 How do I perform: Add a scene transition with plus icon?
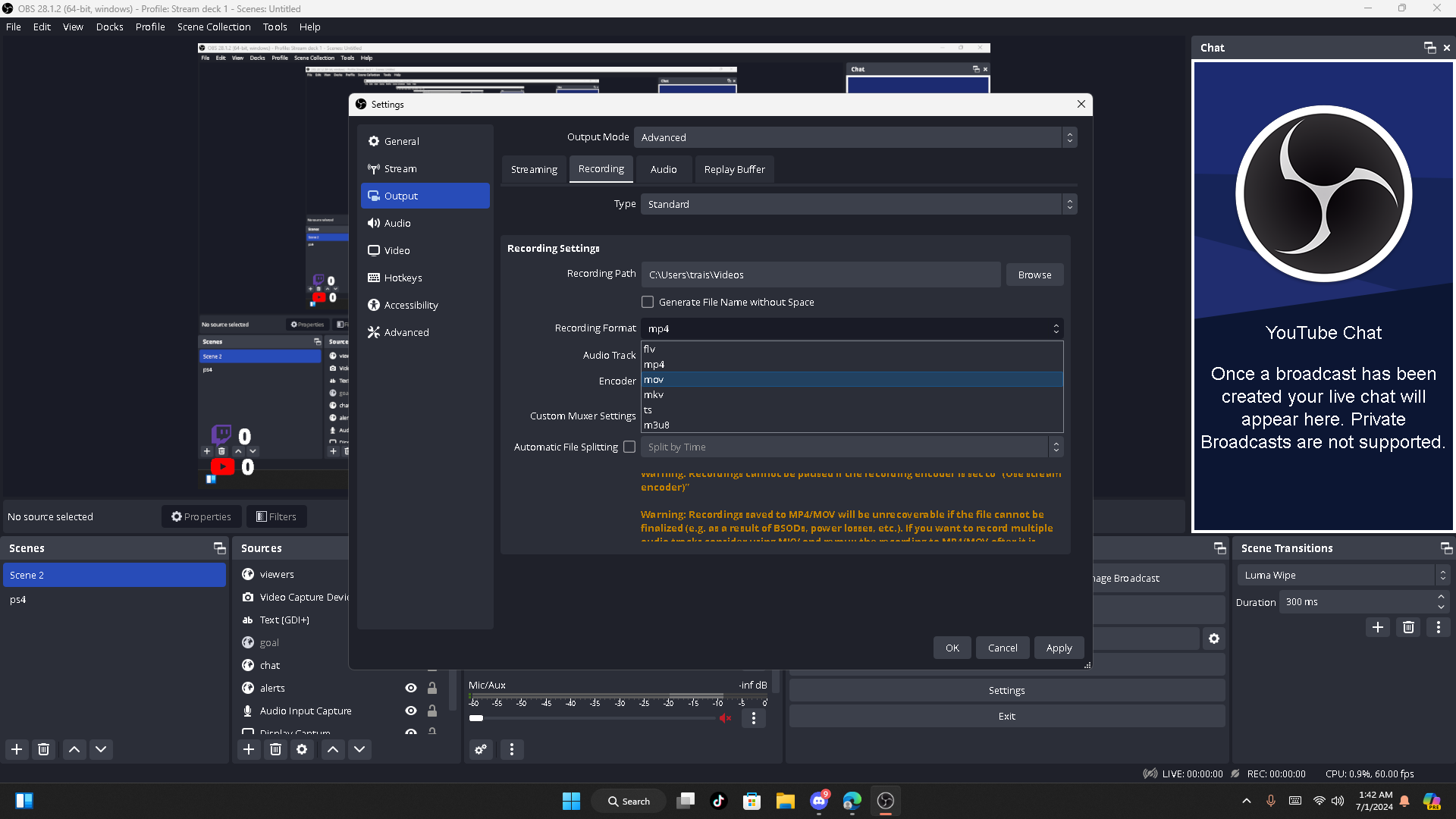(x=1378, y=627)
